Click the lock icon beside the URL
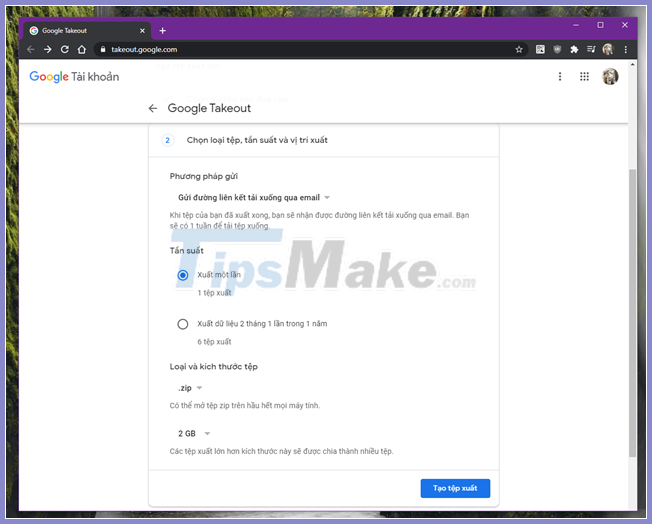This screenshot has height=524, width=652. pyautogui.click(x=103, y=49)
